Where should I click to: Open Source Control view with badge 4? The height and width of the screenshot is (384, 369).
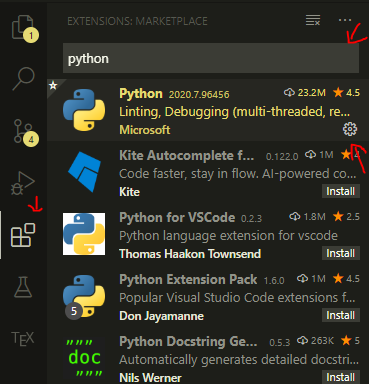25,132
